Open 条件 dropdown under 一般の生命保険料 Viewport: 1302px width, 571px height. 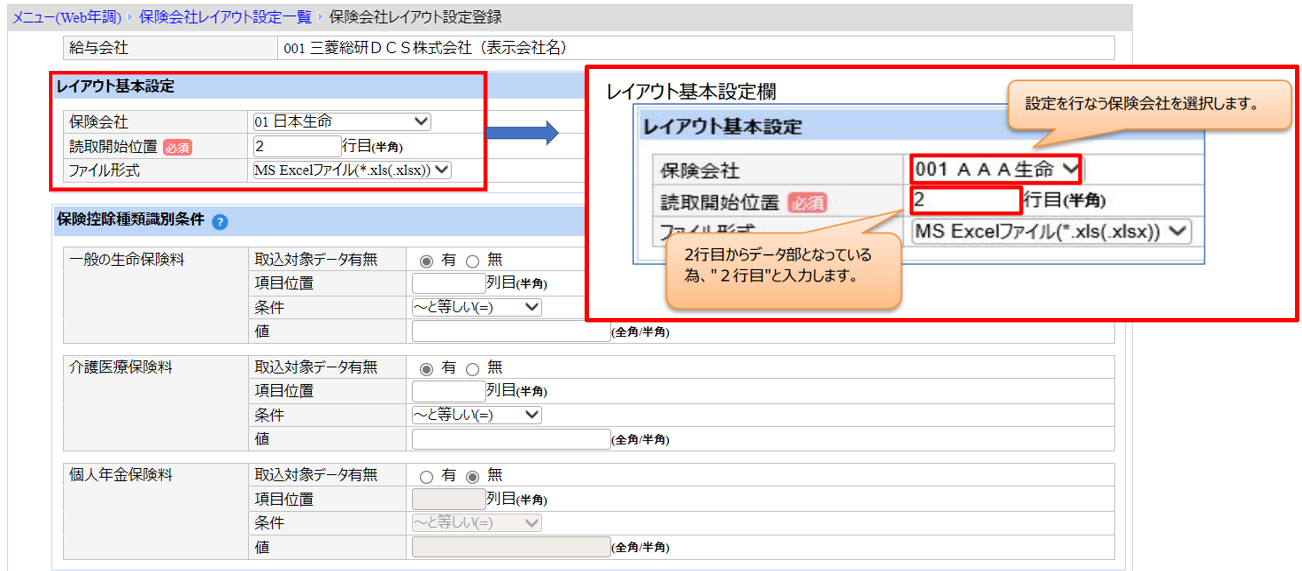476,307
